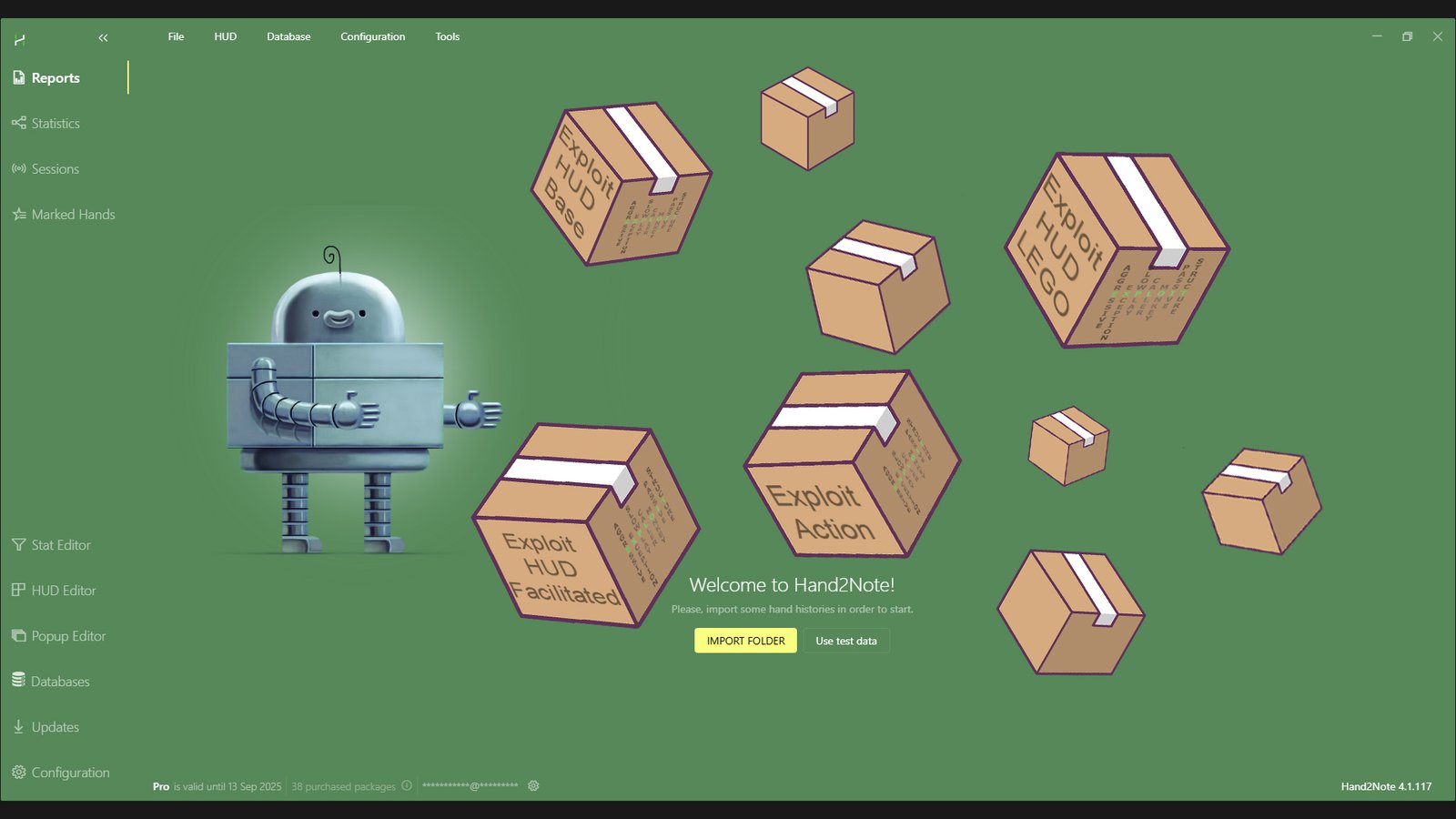Open the HUD Editor icon
This screenshot has width=1456, height=819.
18,591
